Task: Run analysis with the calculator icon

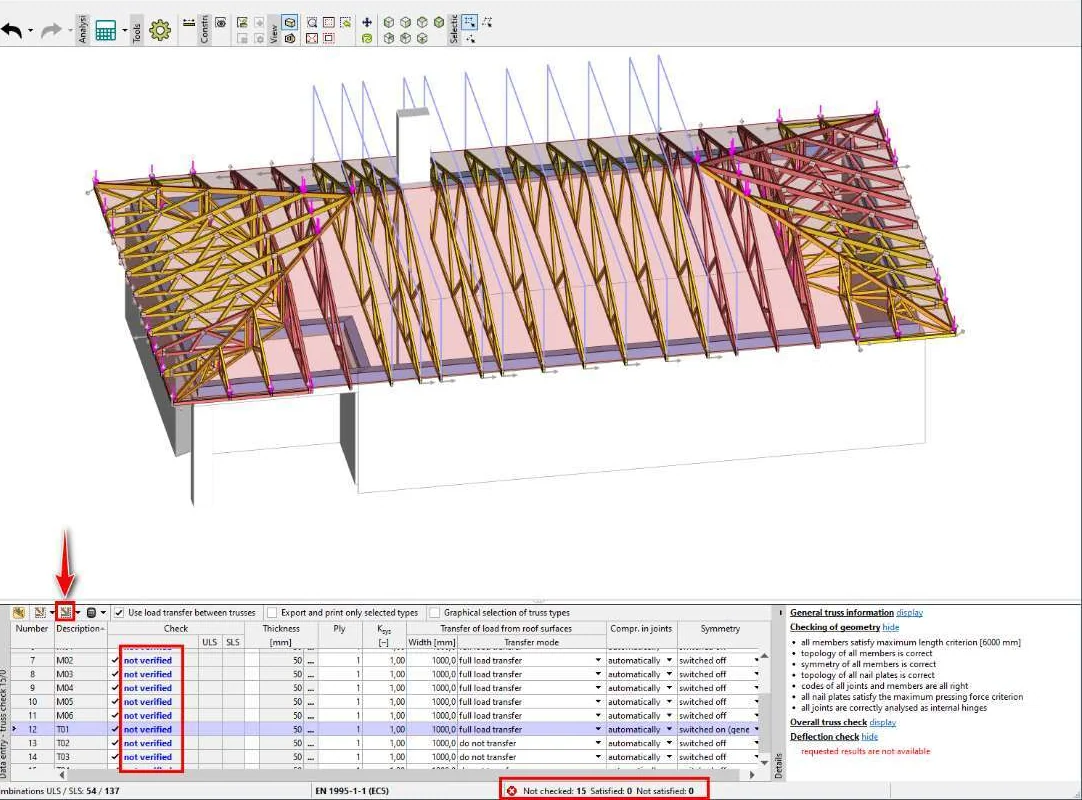Action: [106, 30]
